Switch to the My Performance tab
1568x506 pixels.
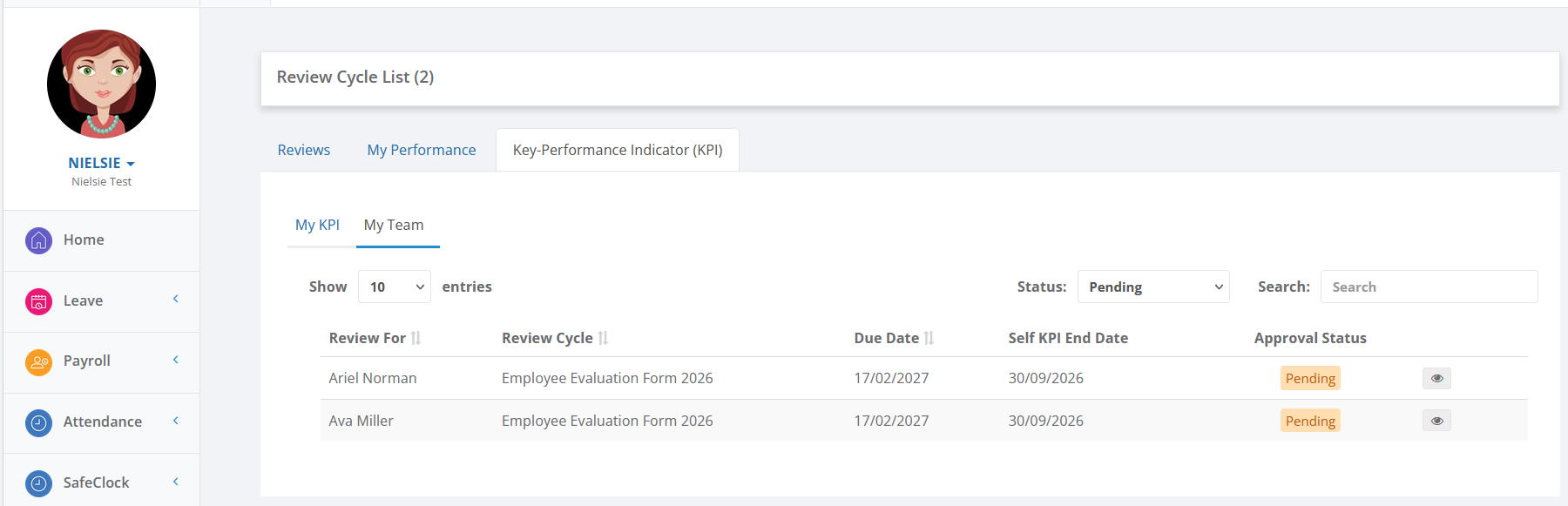pos(422,150)
